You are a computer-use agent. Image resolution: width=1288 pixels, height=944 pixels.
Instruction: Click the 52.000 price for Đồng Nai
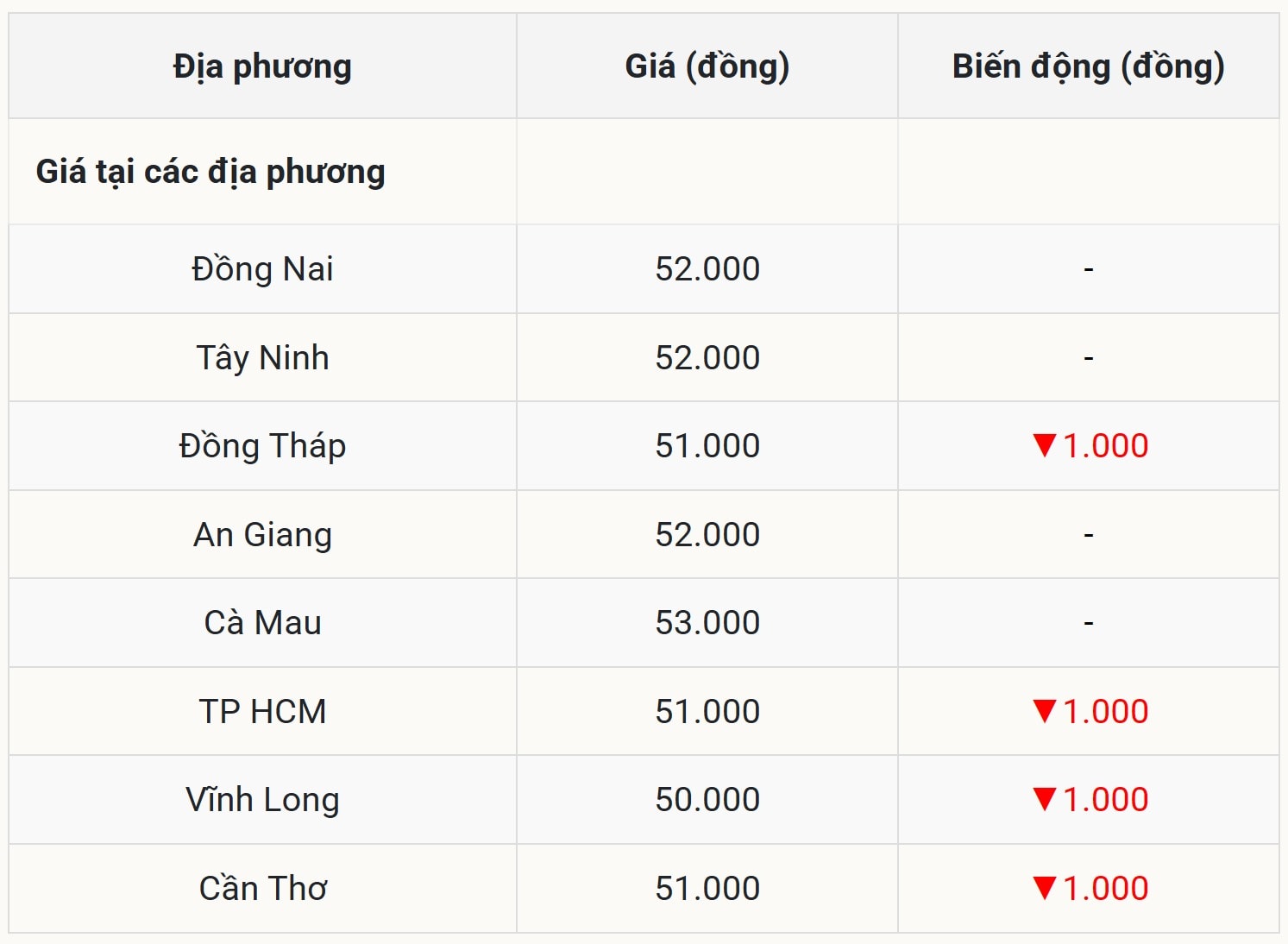[707, 269]
